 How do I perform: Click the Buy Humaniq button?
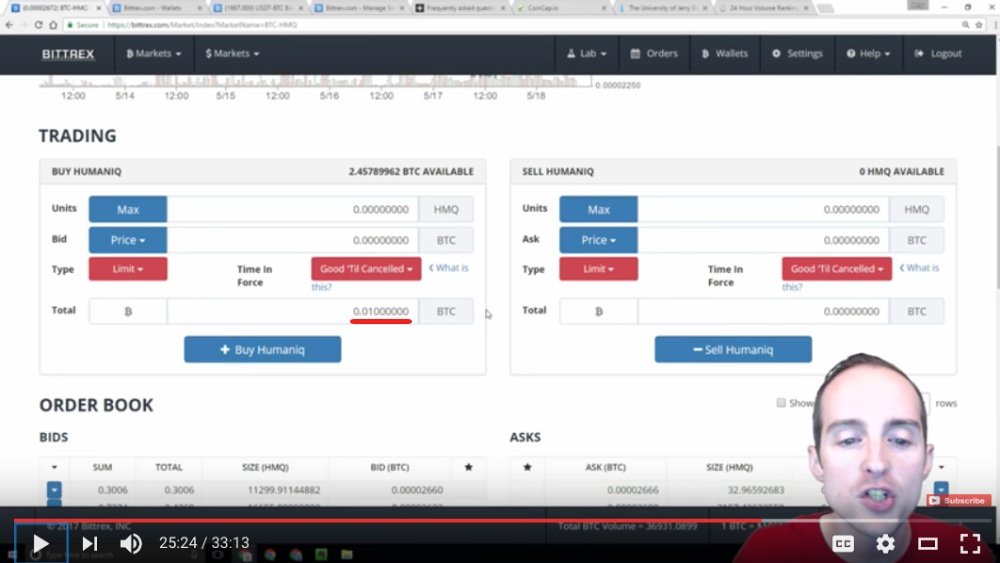pos(262,349)
